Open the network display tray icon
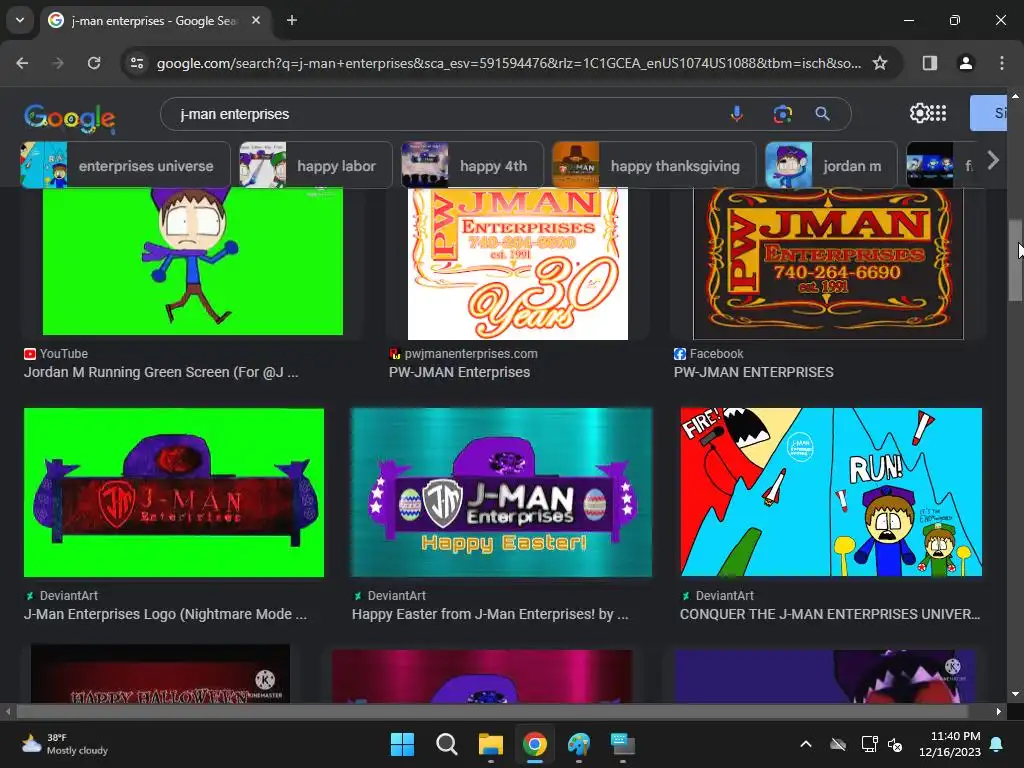 point(869,744)
